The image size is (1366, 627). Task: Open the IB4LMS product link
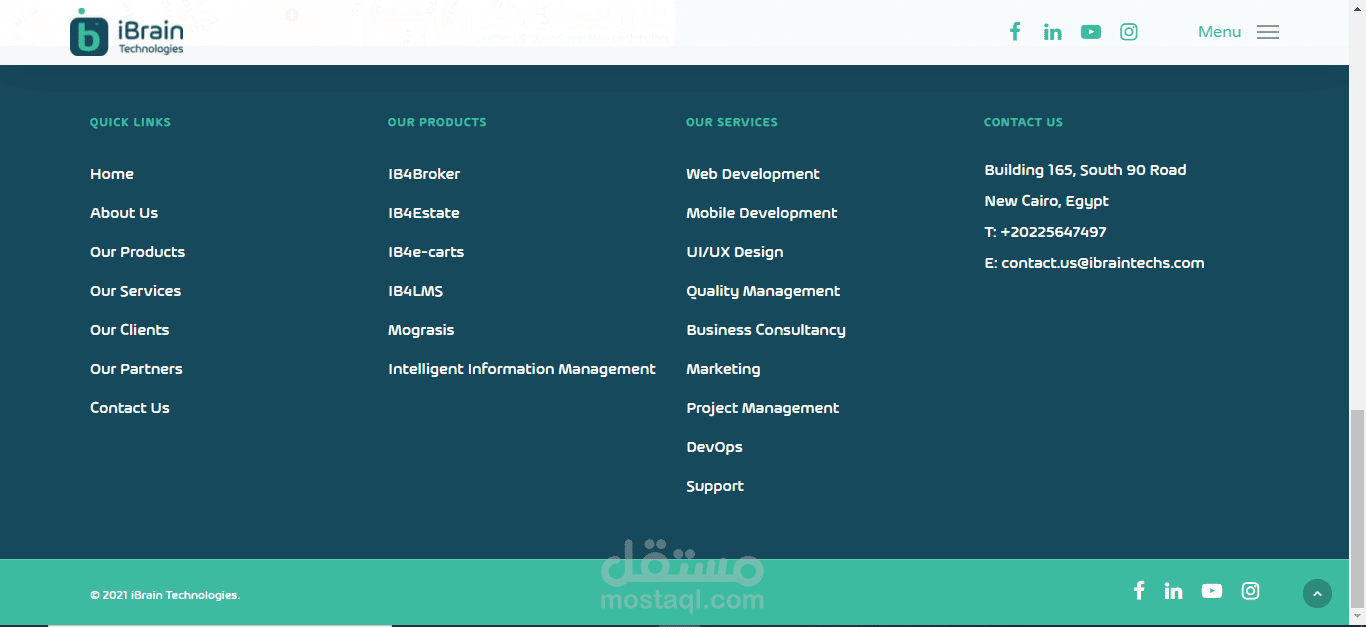click(416, 291)
